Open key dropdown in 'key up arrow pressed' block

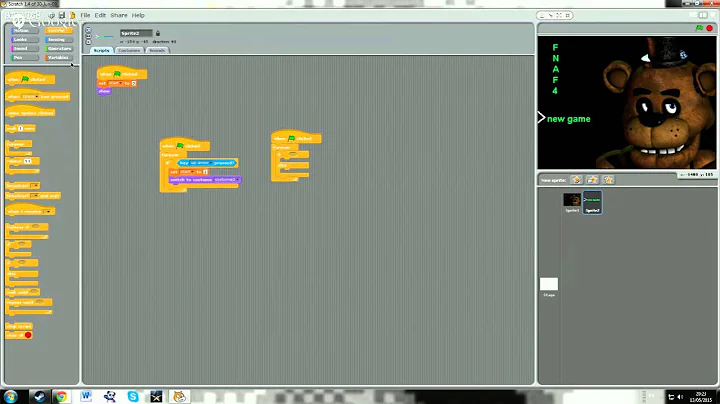tap(201, 163)
